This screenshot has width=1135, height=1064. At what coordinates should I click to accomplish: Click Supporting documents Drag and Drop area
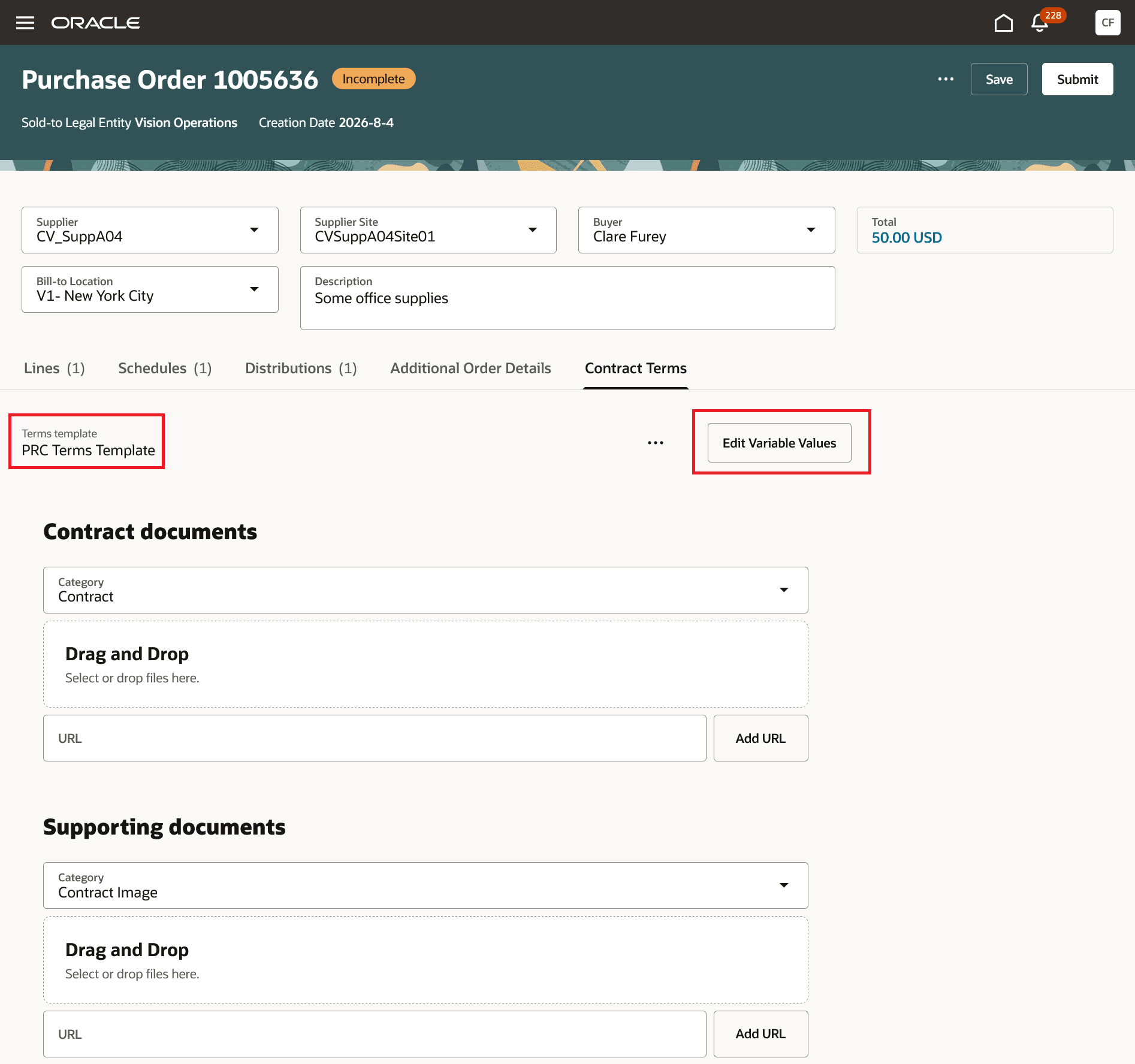pyautogui.click(x=425, y=960)
